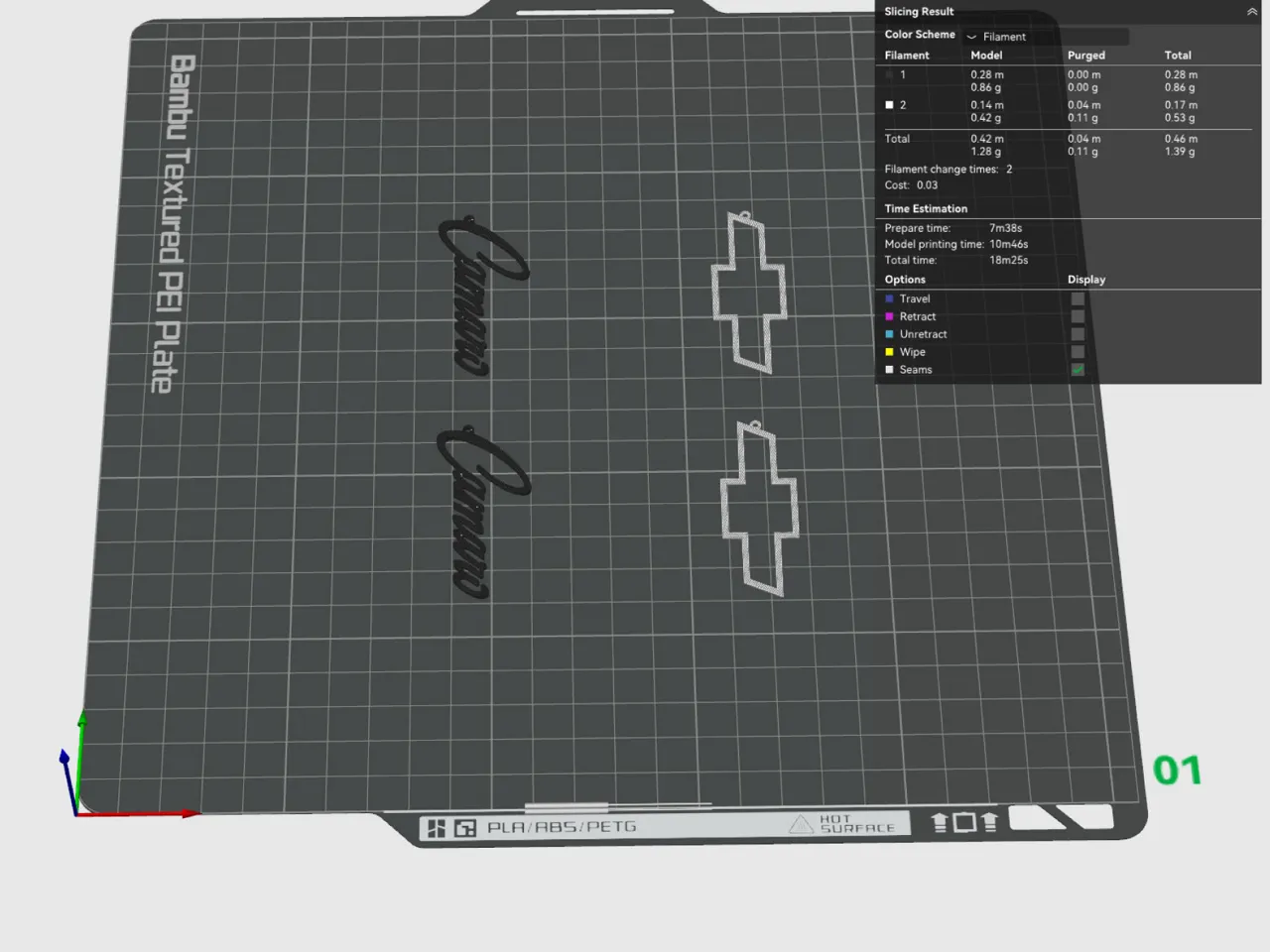Click the Seams option label

(916, 370)
